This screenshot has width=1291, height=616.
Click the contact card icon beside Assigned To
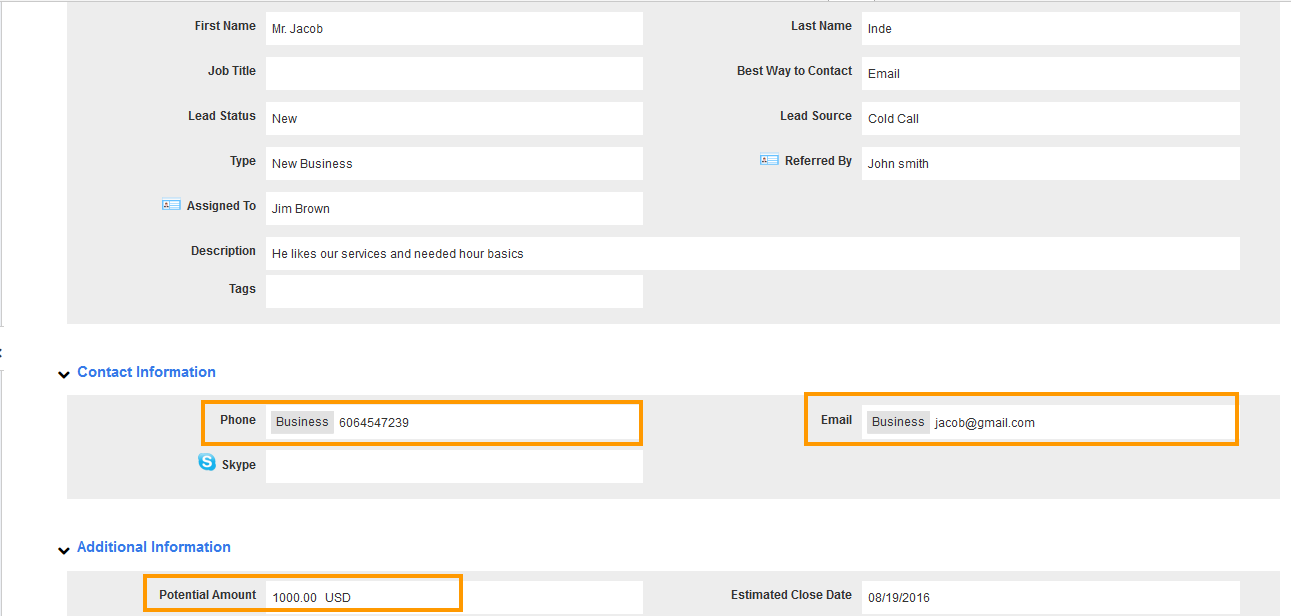(171, 205)
